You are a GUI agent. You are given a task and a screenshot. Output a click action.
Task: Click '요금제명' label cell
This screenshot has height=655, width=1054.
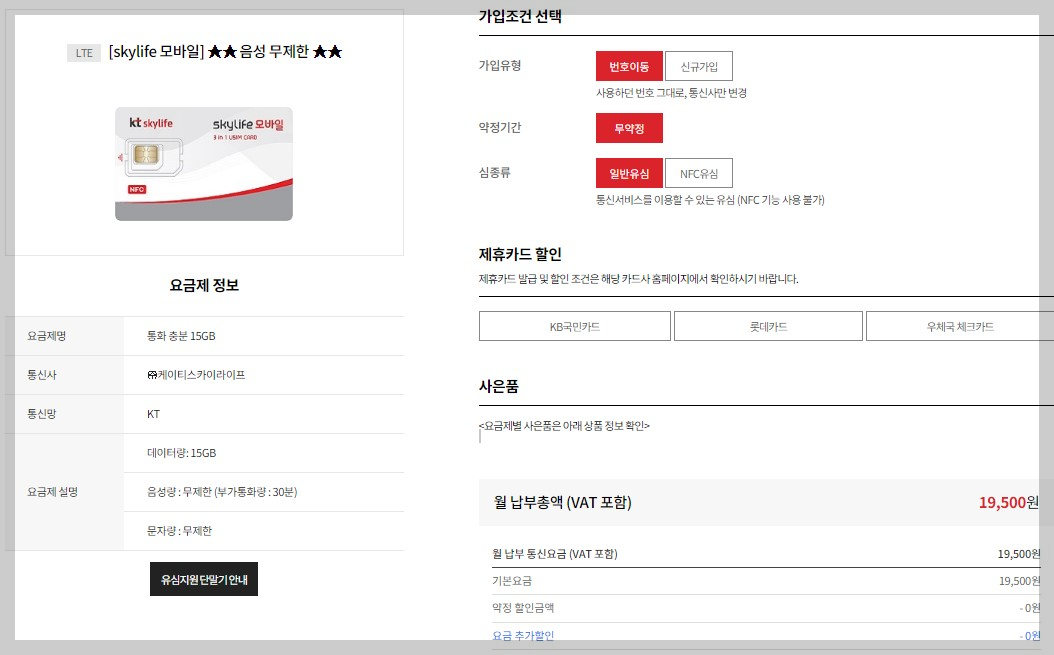pyautogui.click(x=65, y=336)
